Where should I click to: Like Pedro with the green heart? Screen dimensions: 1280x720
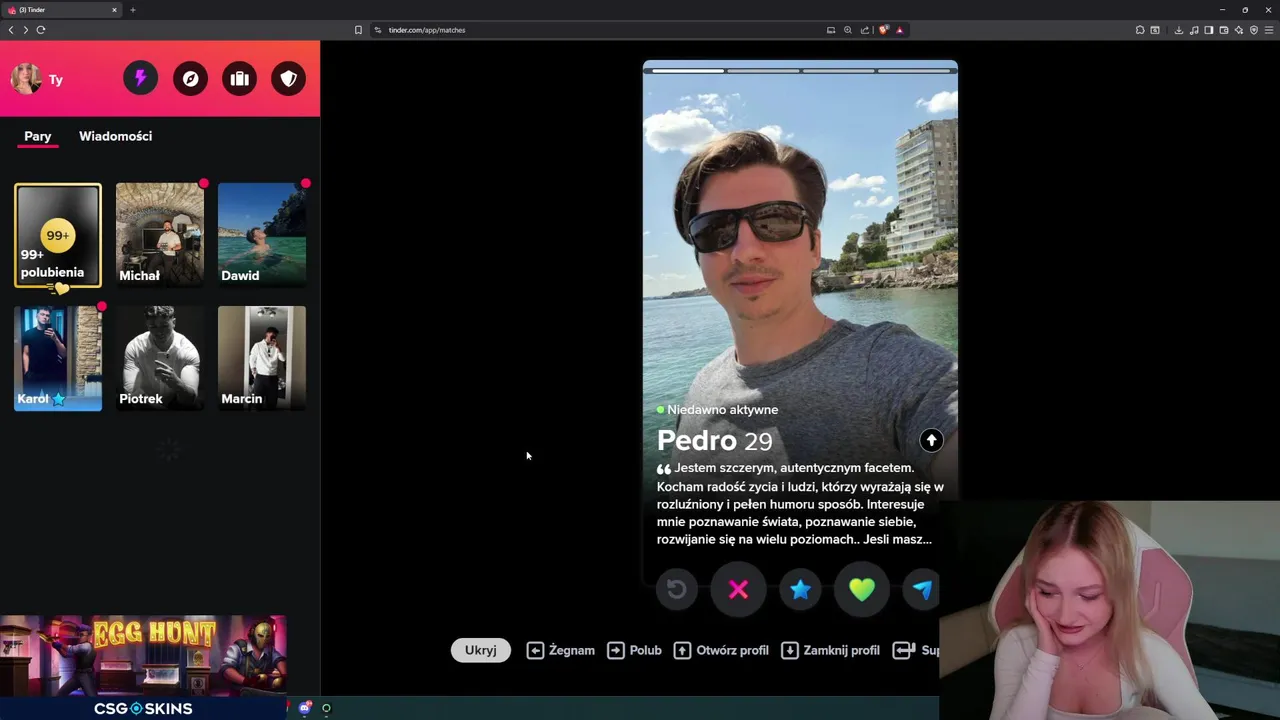coord(862,590)
